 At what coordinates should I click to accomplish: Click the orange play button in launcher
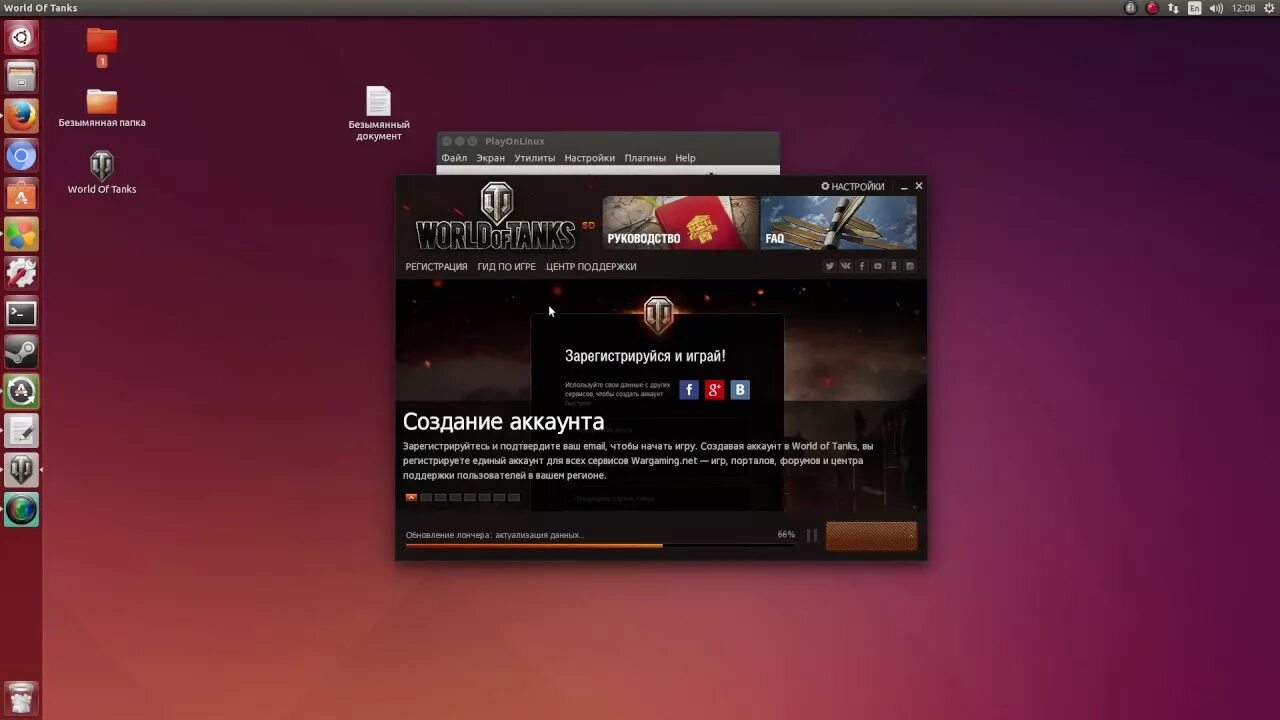[x=871, y=536]
